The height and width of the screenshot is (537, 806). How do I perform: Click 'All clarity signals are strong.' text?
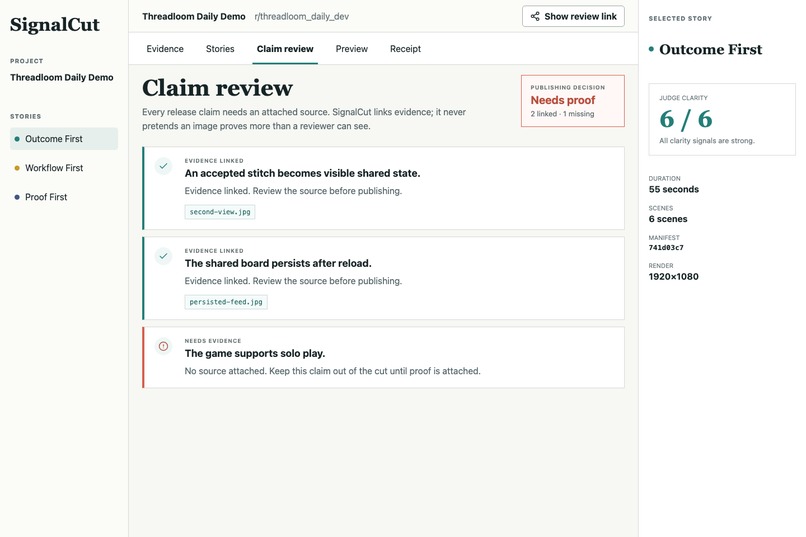[707, 141]
